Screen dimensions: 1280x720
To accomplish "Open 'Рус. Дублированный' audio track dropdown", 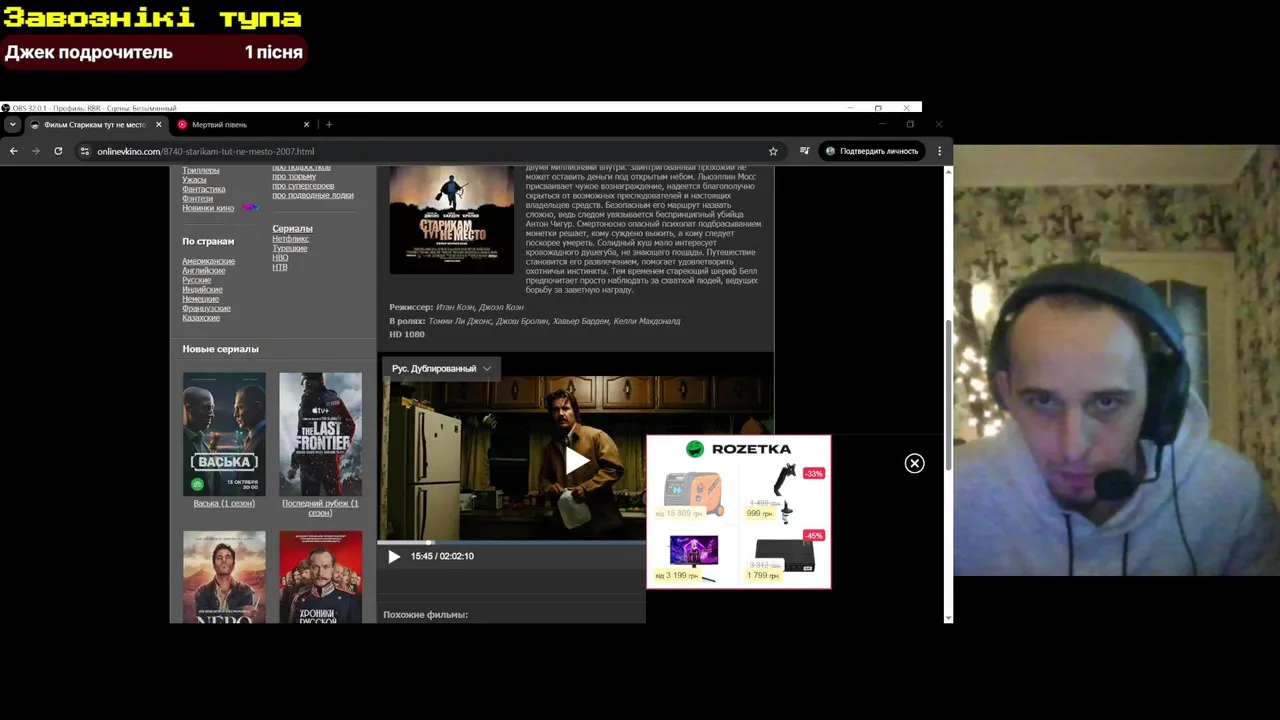I will pyautogui.click(x=441, y=368).
